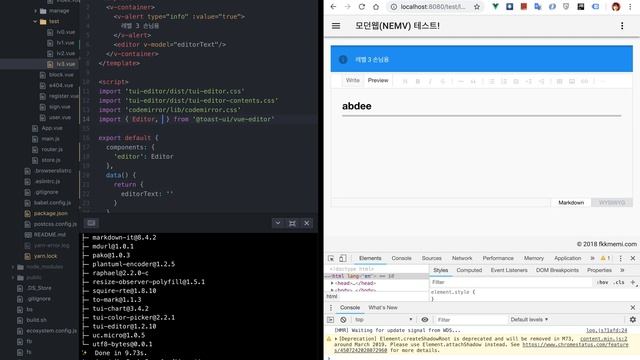Open lv2.vue in the file tree
640x360 pixels.
tap(65, 53)
